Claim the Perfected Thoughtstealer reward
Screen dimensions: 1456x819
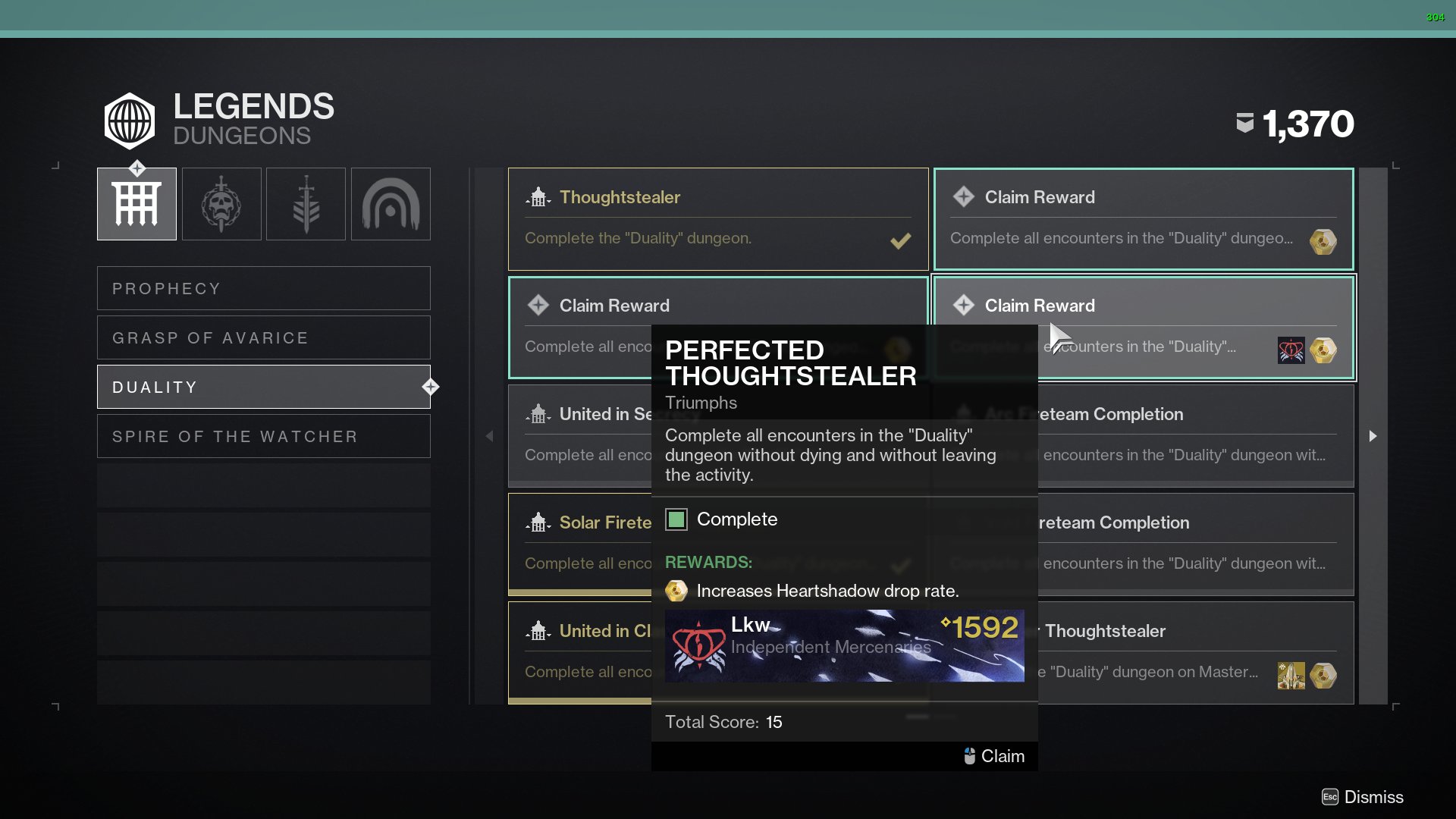point(994,756)
